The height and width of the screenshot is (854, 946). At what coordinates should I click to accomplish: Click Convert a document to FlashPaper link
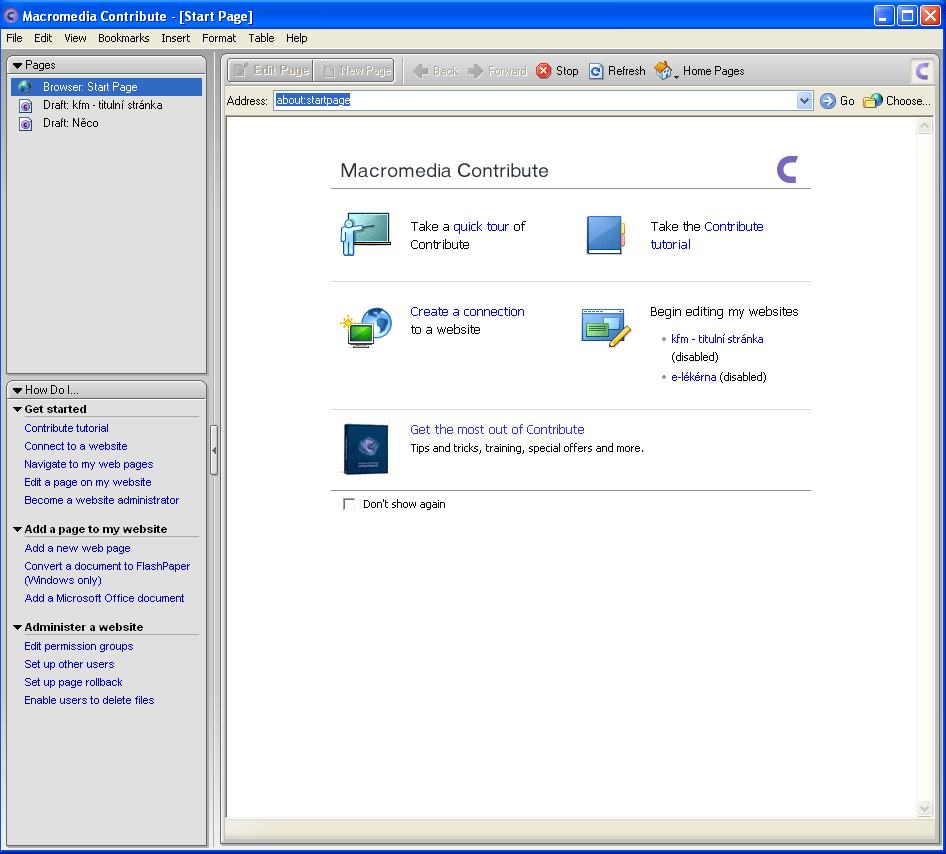(x=107, y=573)
